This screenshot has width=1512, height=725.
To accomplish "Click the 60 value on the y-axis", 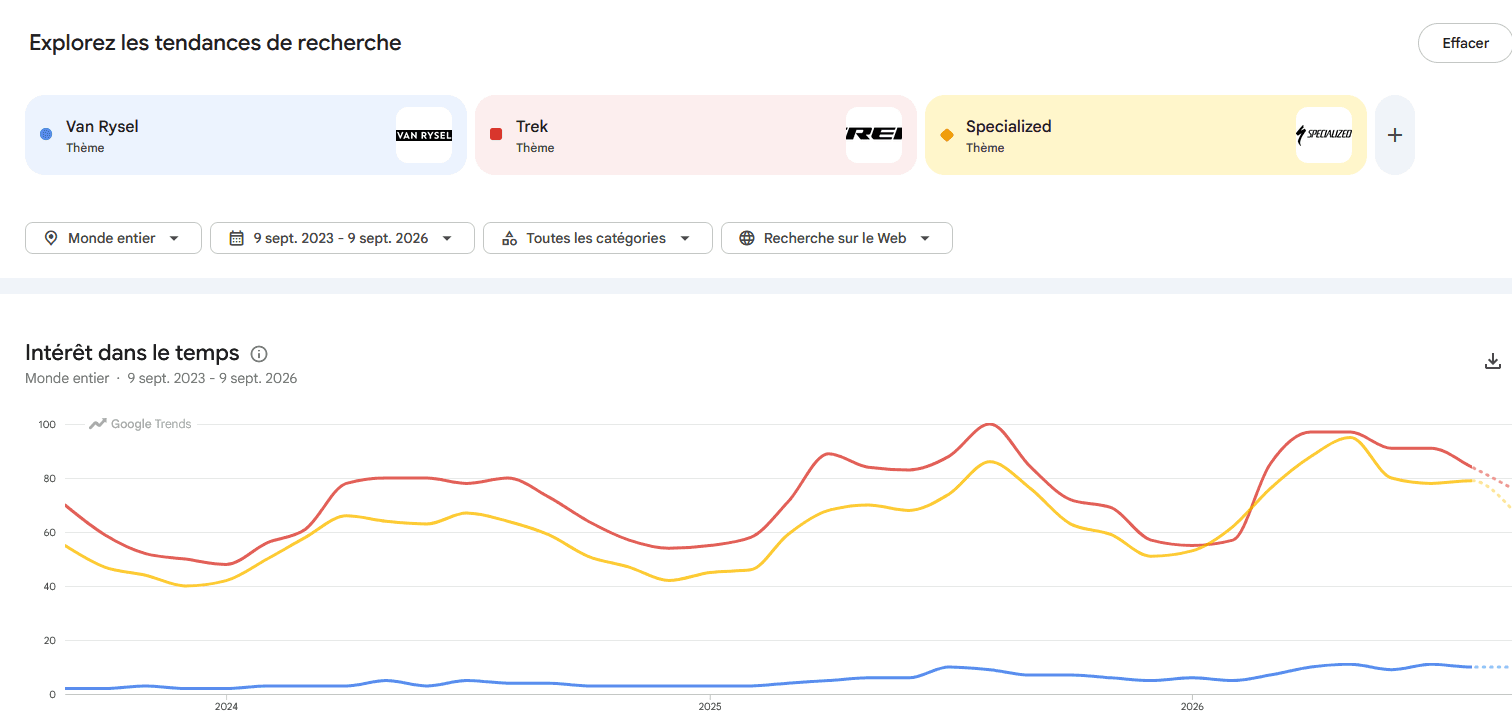I will pos(49,533).
